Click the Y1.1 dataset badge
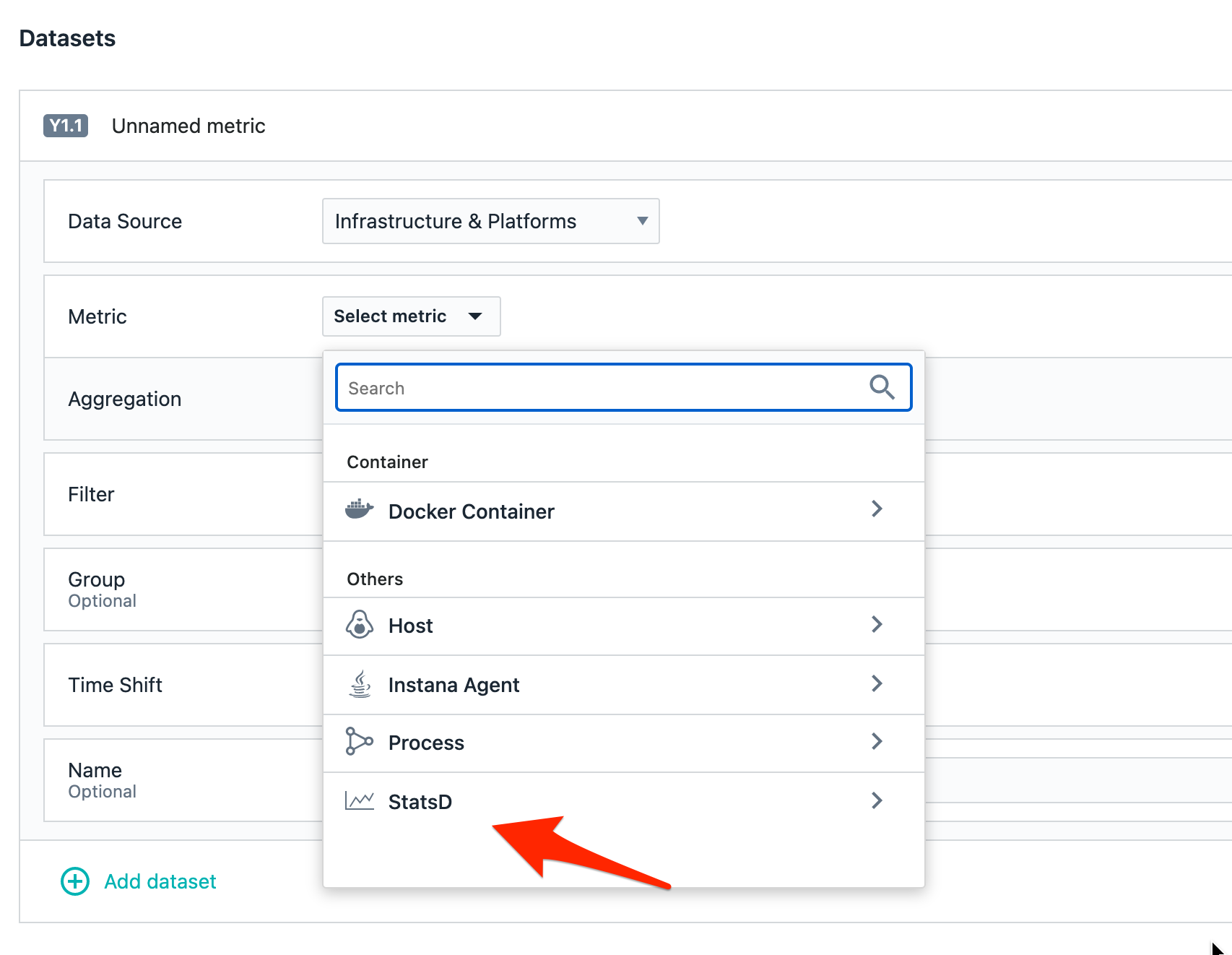1232x955 pixels. [x=66, y=126]
